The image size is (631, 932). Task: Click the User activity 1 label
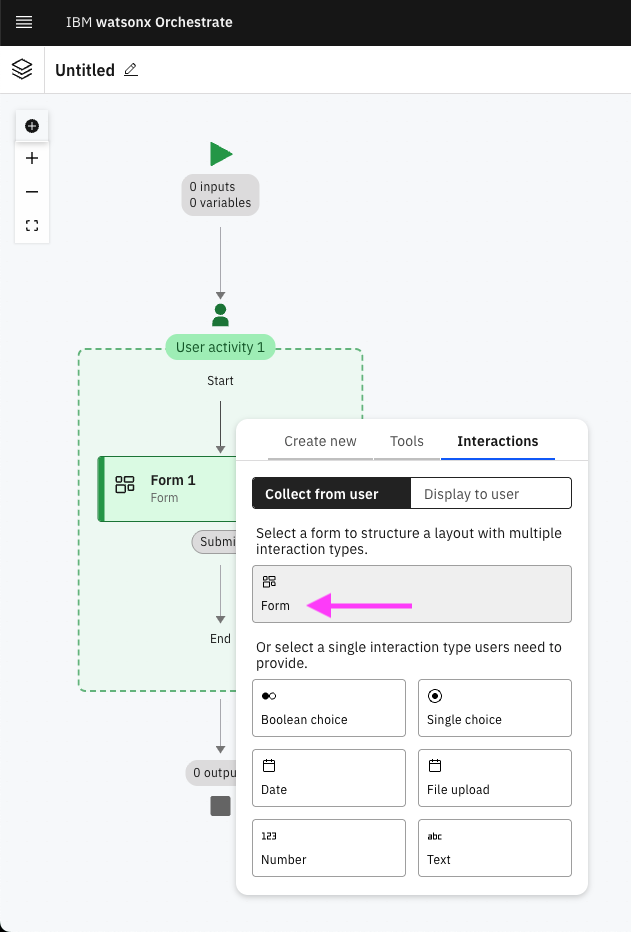pyautogui.click(x=220, y=348)
